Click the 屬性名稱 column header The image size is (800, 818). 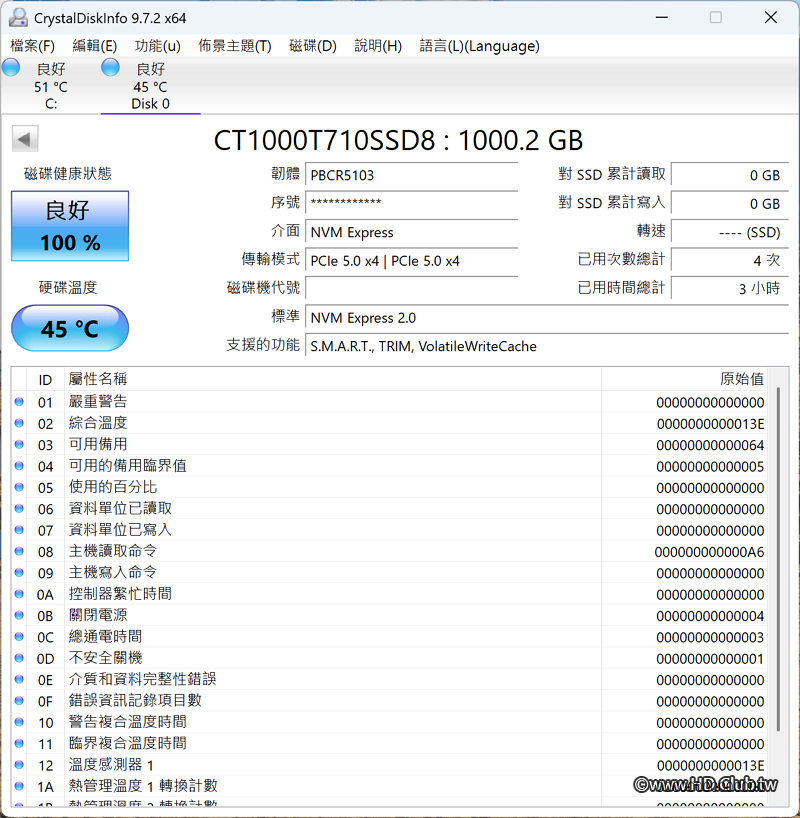(333, 379)
